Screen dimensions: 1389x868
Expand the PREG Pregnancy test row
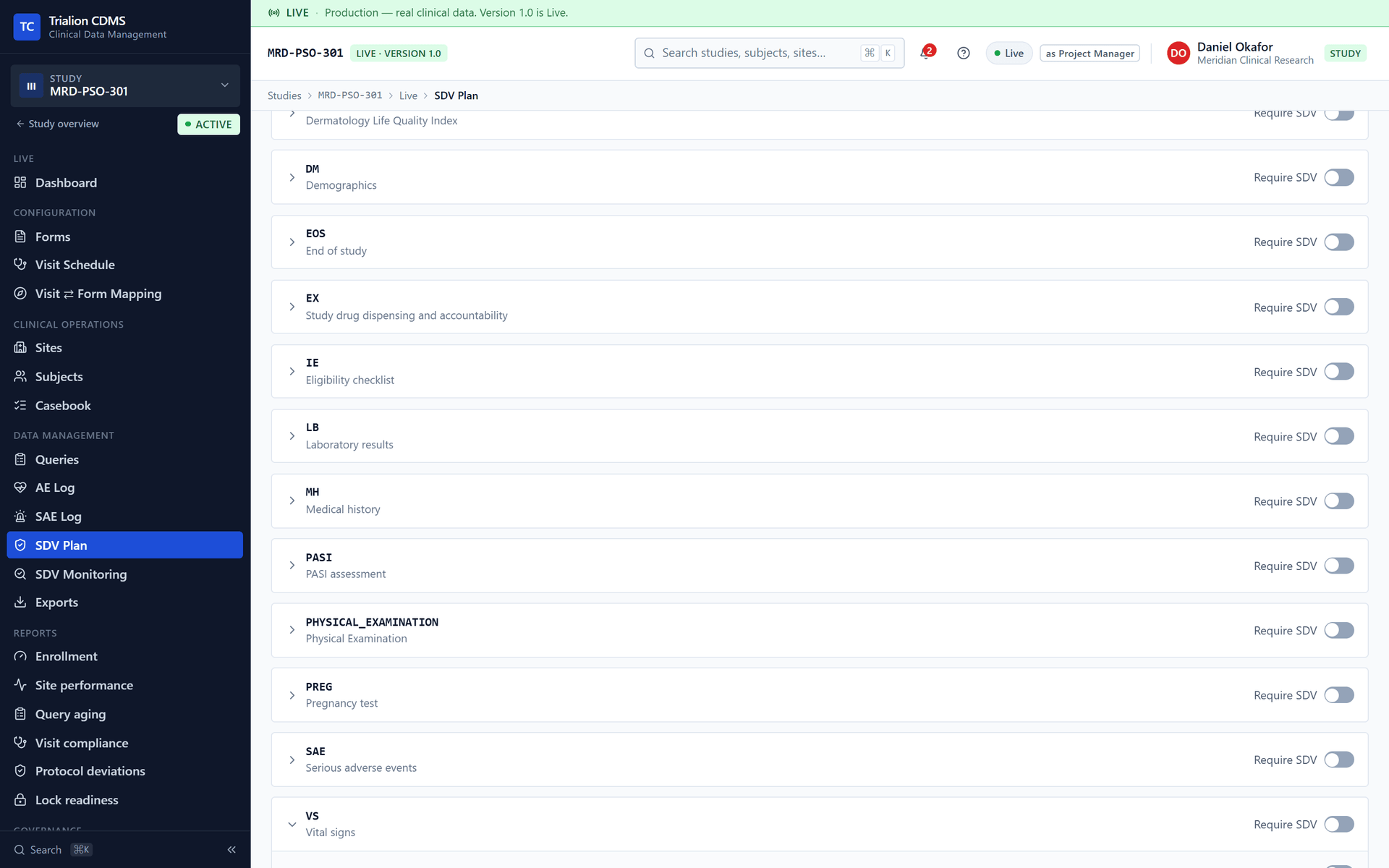pyautogui.click(x=292, y=695)
